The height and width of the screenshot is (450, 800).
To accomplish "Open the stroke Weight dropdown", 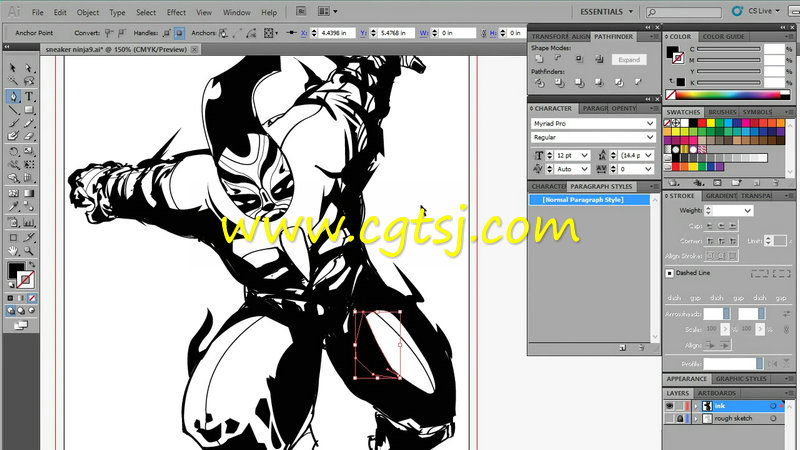I will click(747, 211).
